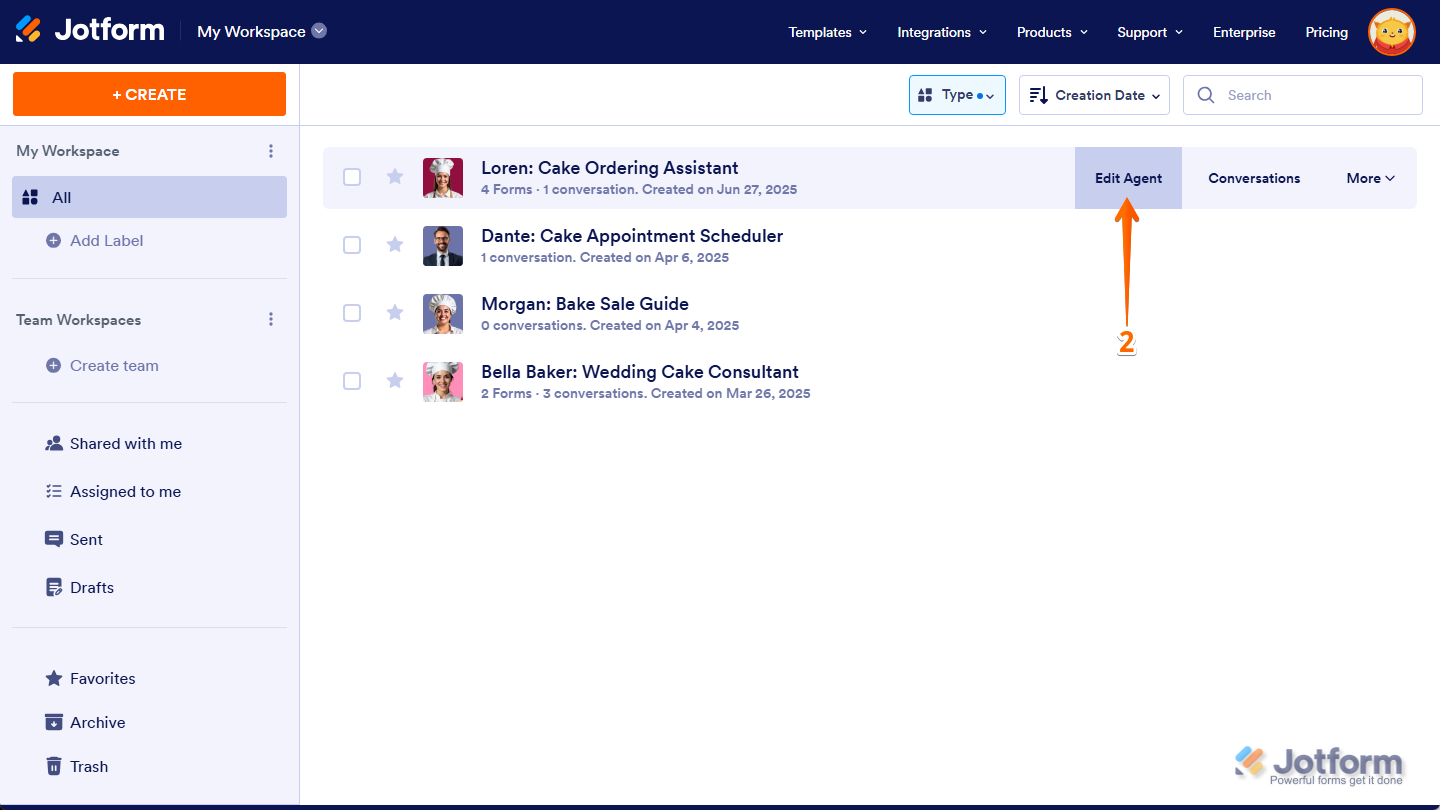Expand the Type filter dropdown
Screen dimensions: 1440x810
(x=956, y=95)
